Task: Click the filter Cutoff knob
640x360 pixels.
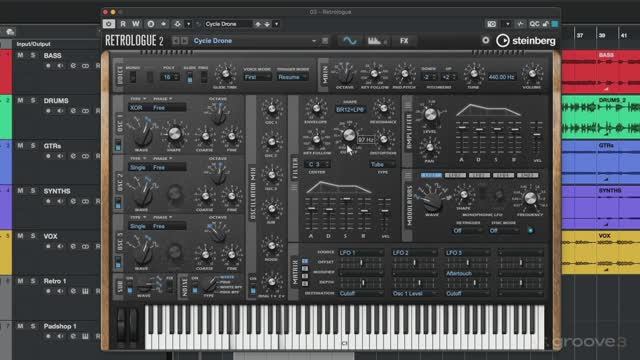Action: tap(348, 135)
